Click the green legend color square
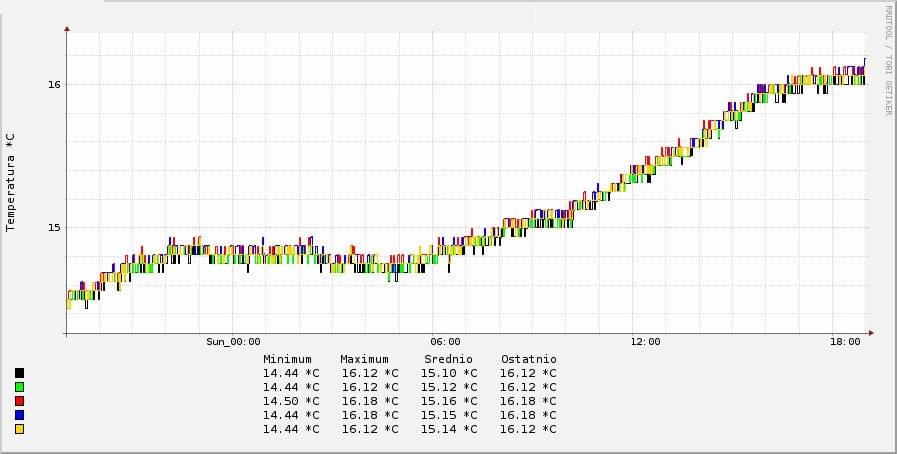 tap(19, 387)
